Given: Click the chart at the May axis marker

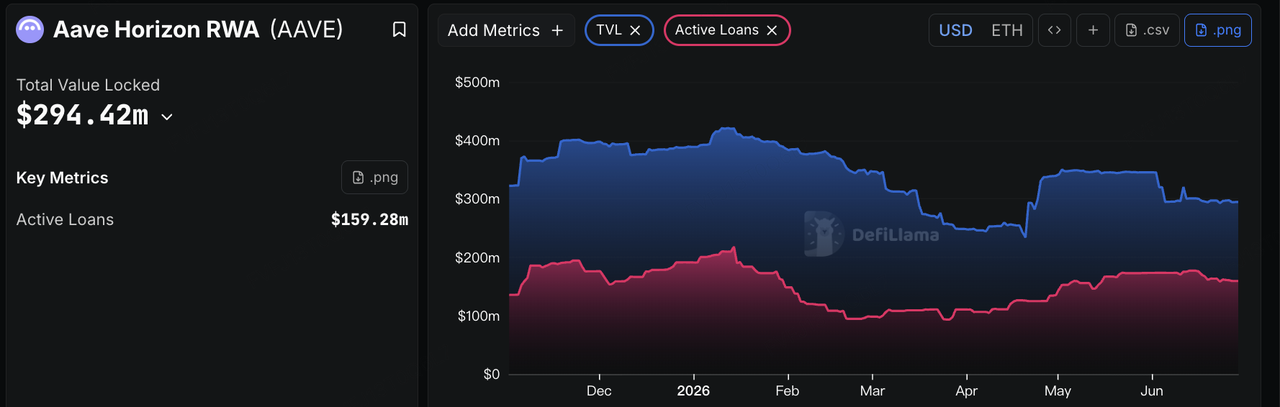Looking at the screenshot, I should (x=1057, y=391).
